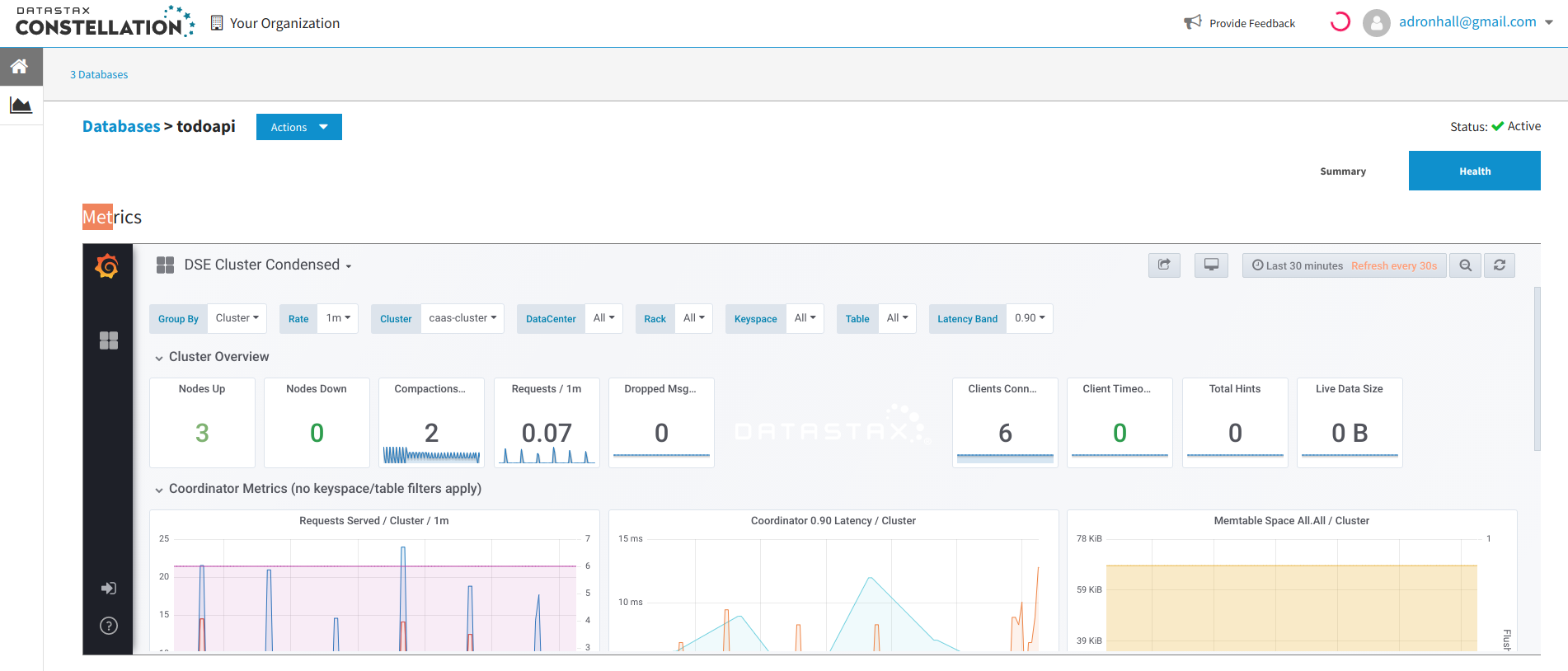Share the dashboard via share icon

(1164, 265)
